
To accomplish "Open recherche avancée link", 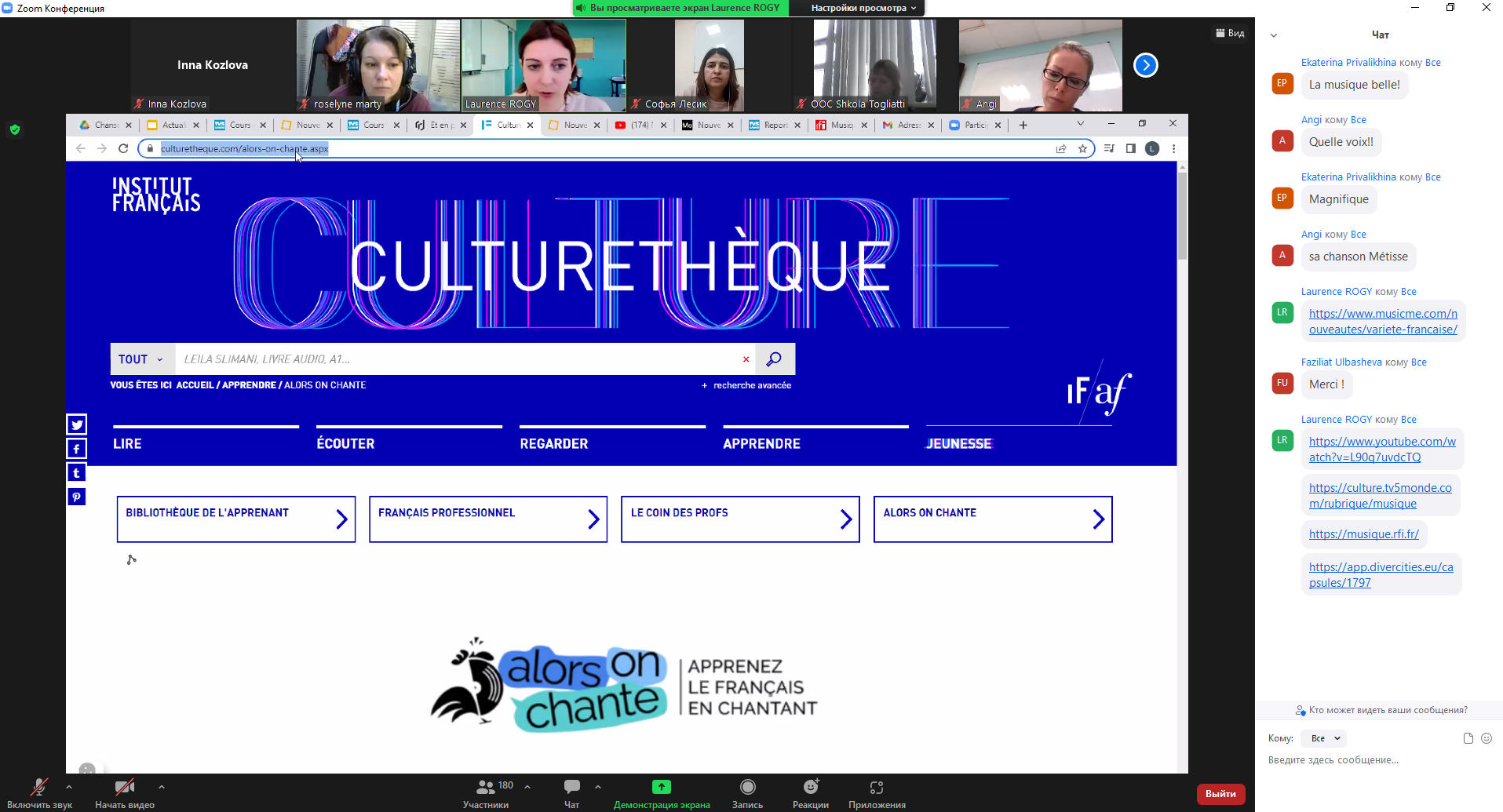I will point(746,385).
